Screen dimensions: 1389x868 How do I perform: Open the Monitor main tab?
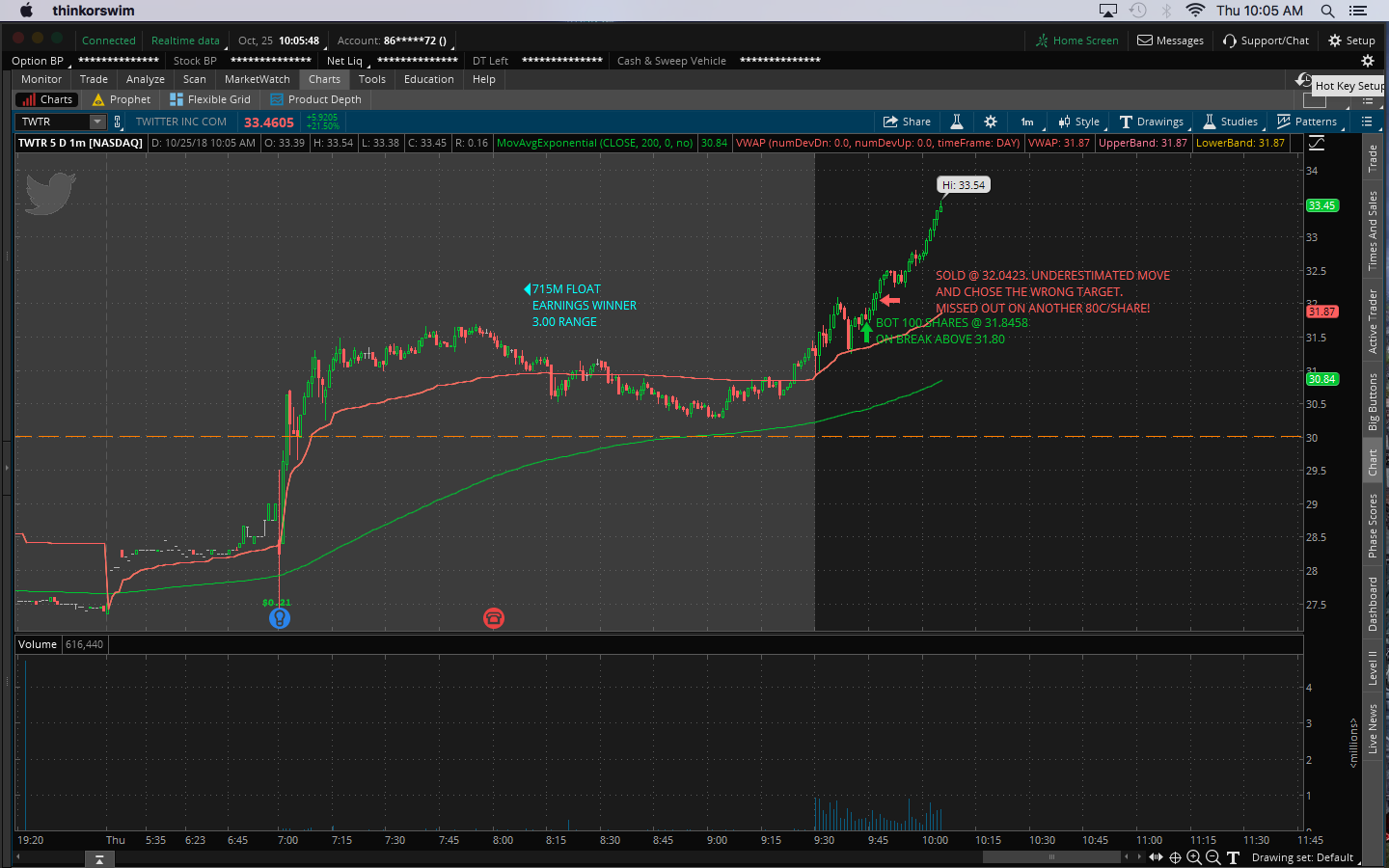coord(41,79)
